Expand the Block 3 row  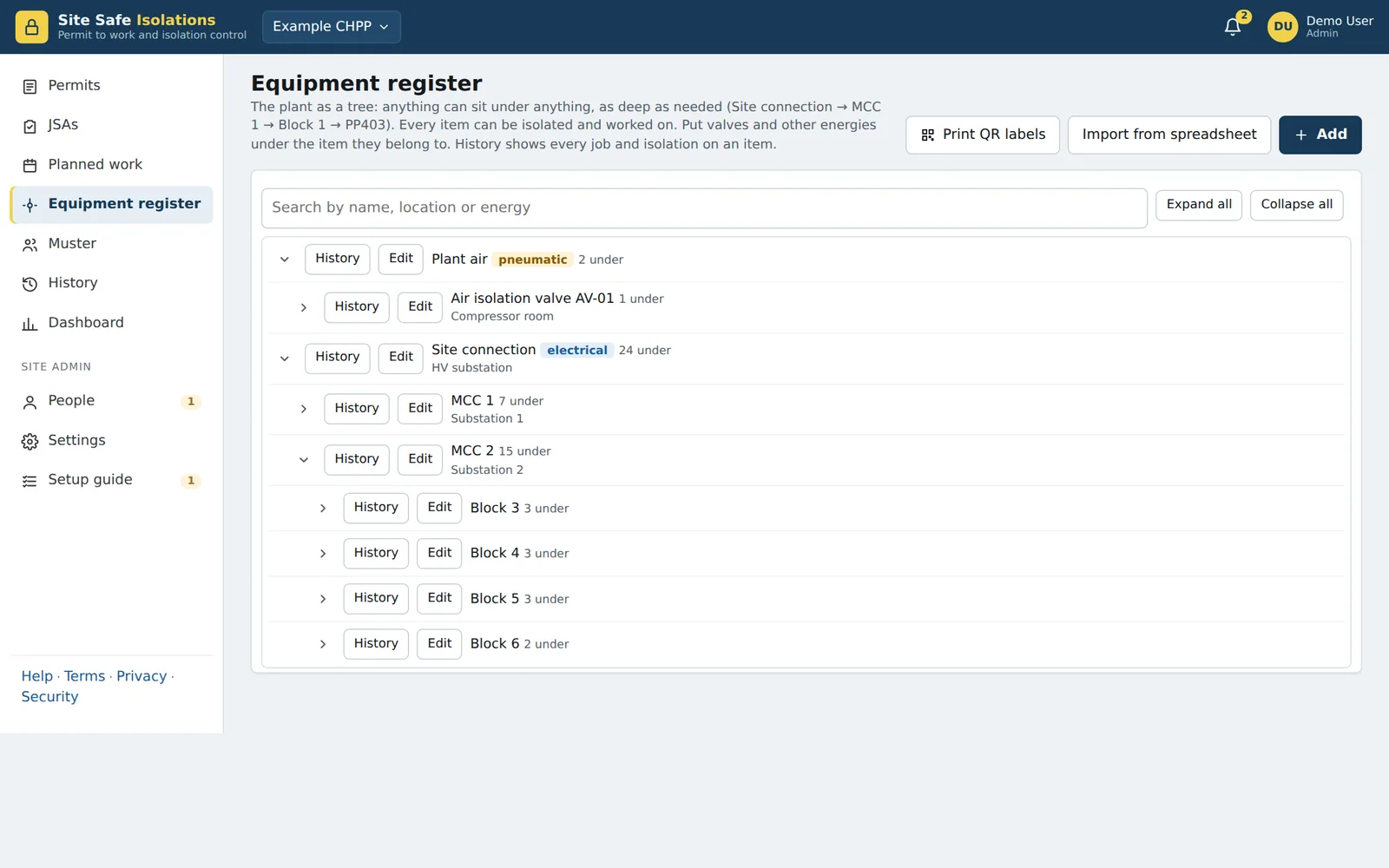[x=323, y=509]
